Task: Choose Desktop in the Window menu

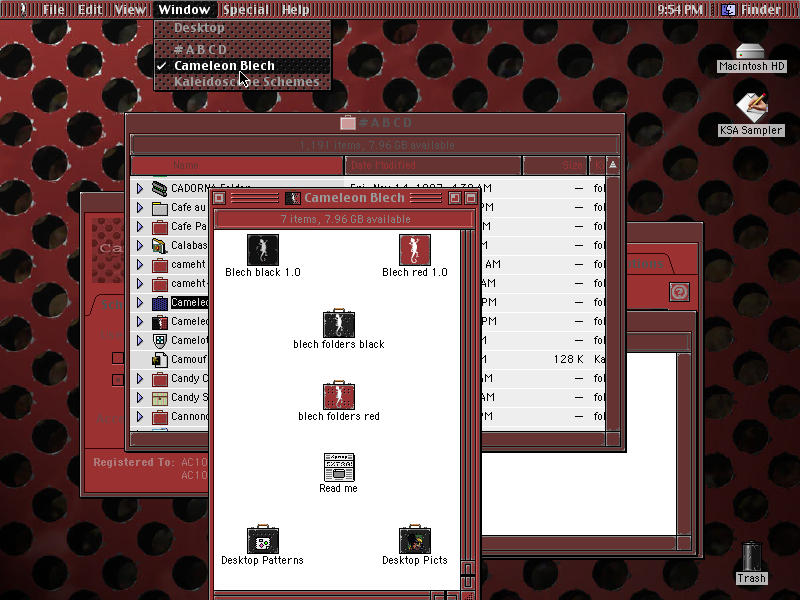Action: pyautogui.click(x=243, y=28)
